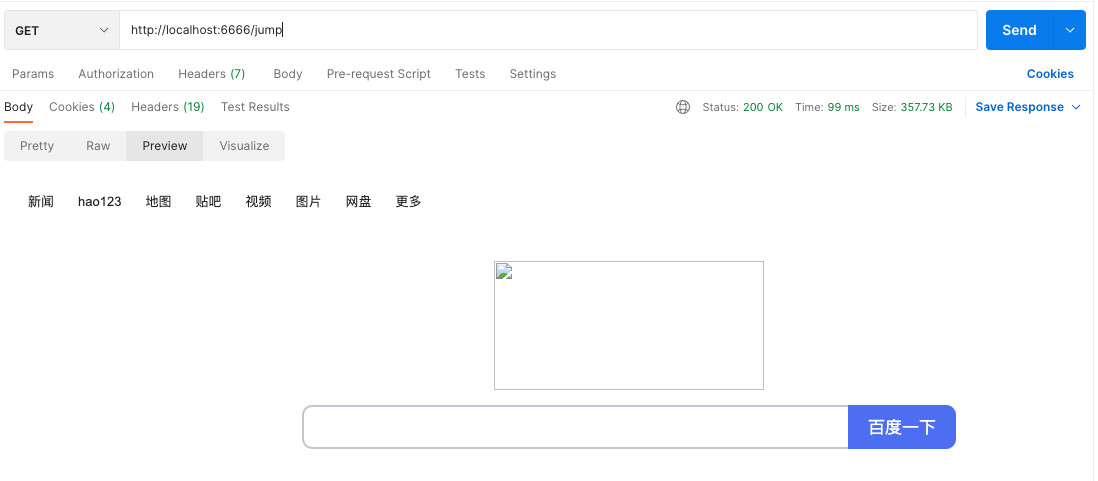Expand the Save Response chevron
Screen dimensions: 1098x481
[1076, 107]
